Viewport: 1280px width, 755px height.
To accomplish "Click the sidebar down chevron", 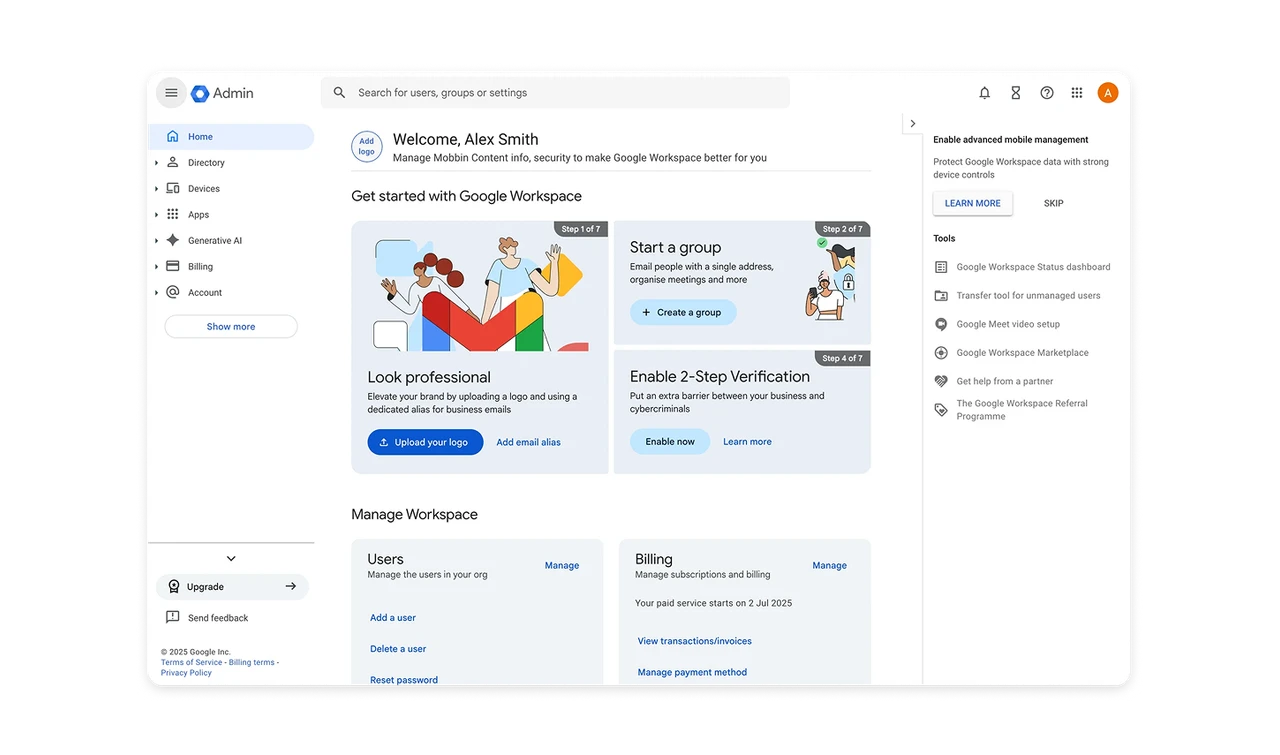I will pos(231,559).
